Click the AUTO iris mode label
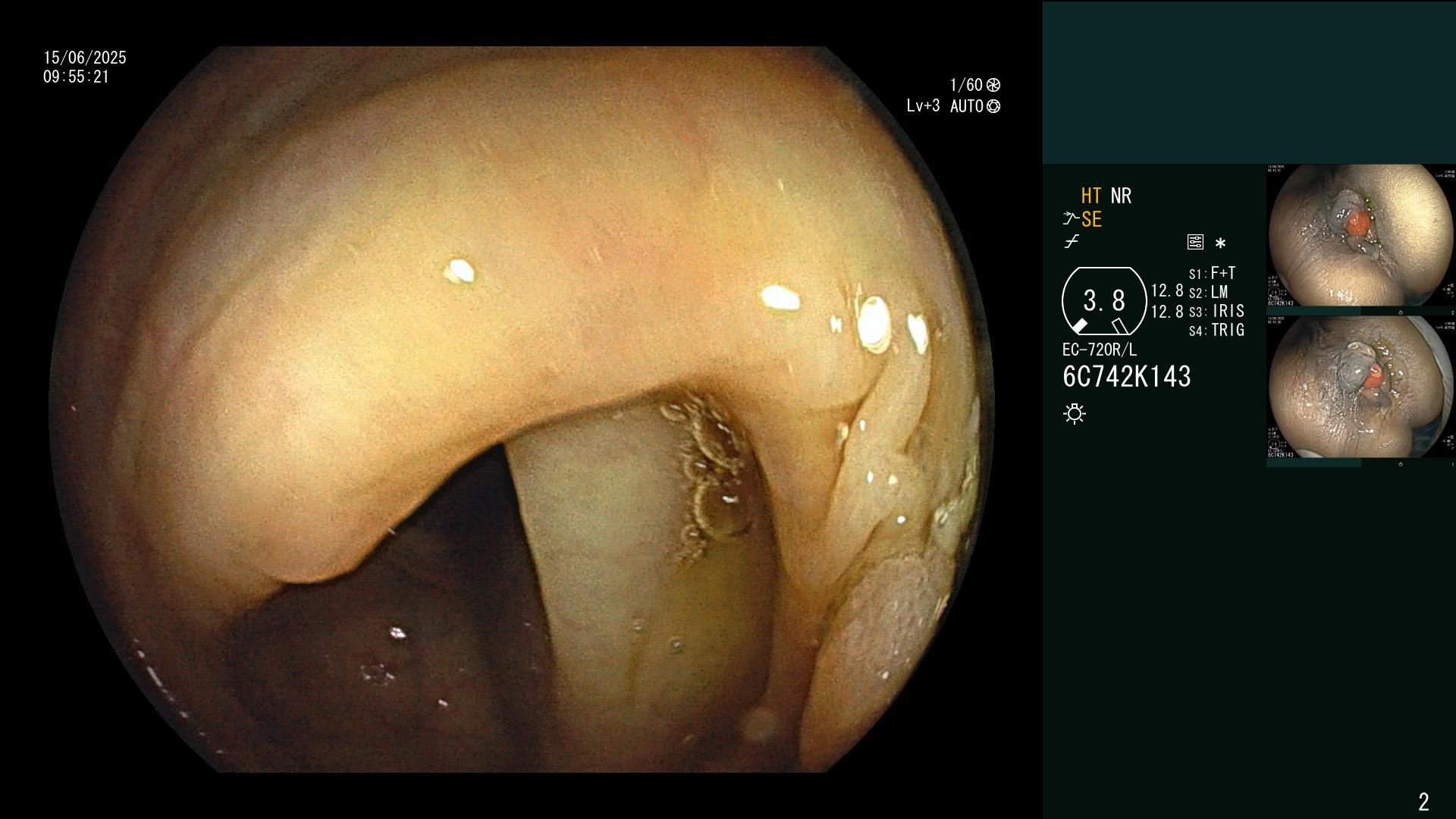The width and height of the screenshot is (1456, 819). pyautogui.click(x=967, y=106)
